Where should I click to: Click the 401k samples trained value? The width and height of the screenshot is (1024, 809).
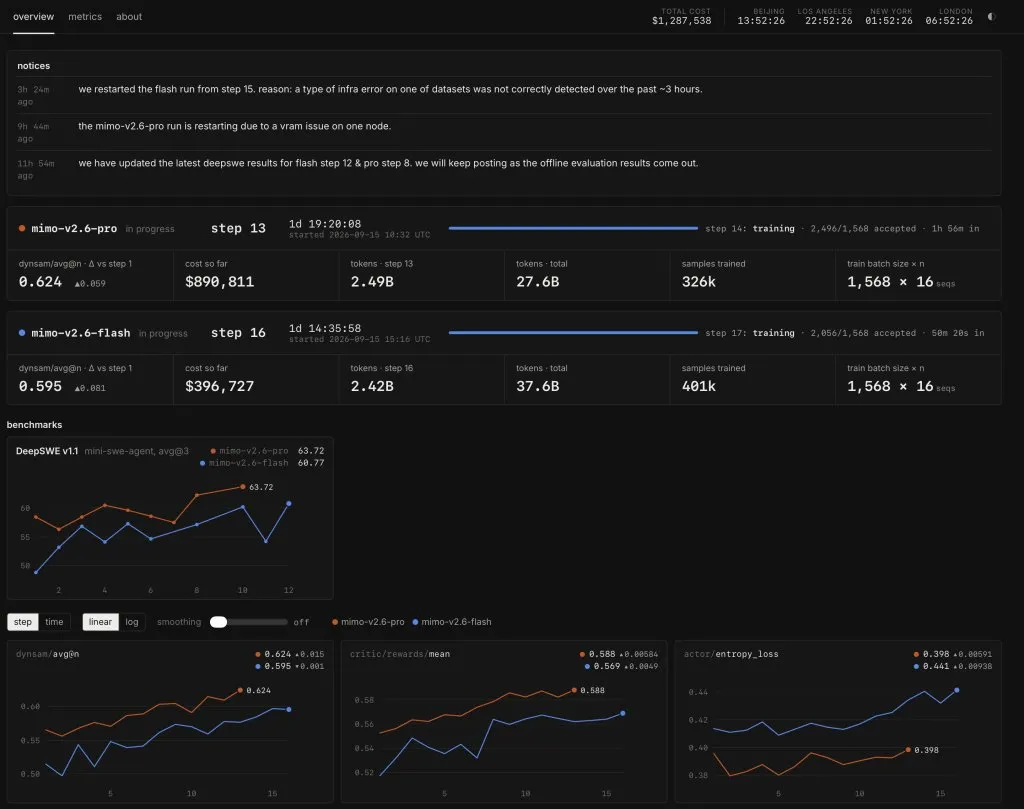[x=699, y=387]
